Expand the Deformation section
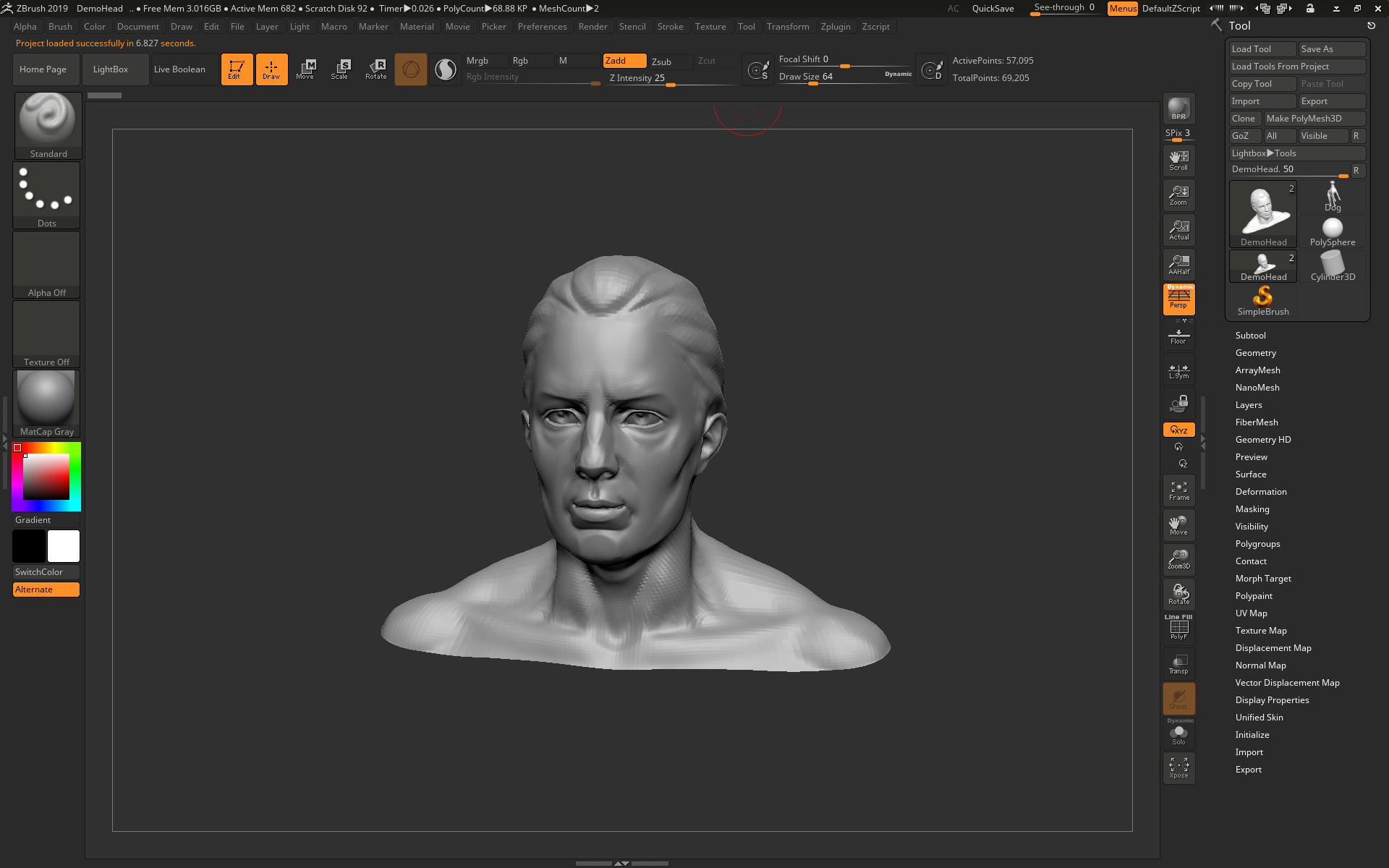This screenshot has height=868, width=1389. pyautogui.click(x=1260, y=492)
